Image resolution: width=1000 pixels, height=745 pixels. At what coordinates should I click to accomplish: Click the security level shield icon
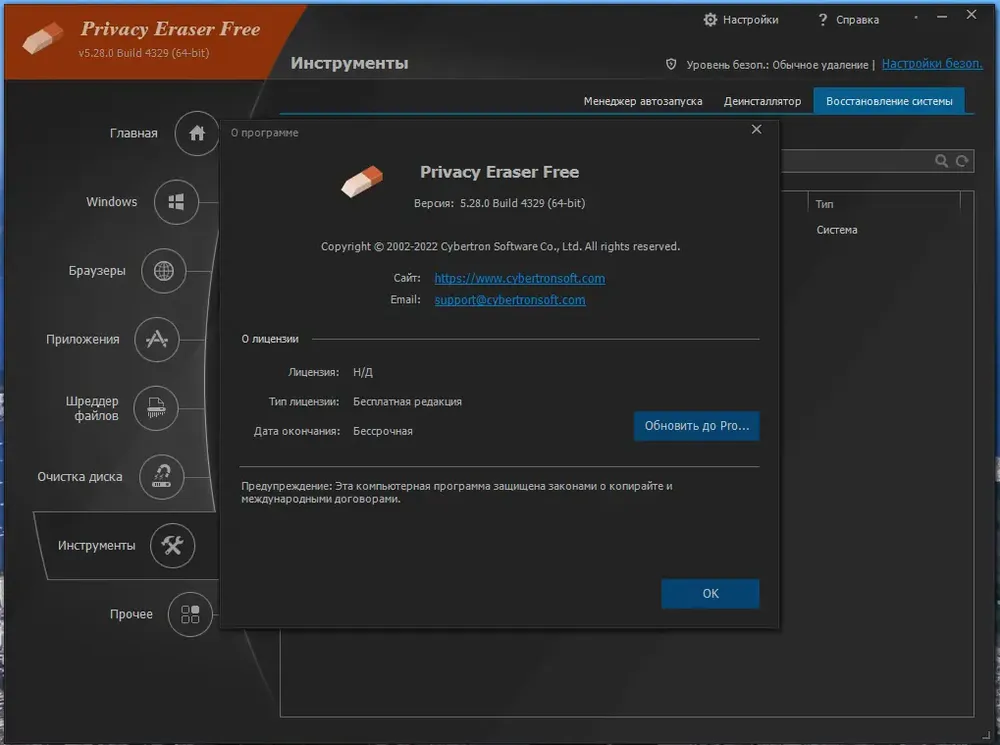[x=671, y=64]
